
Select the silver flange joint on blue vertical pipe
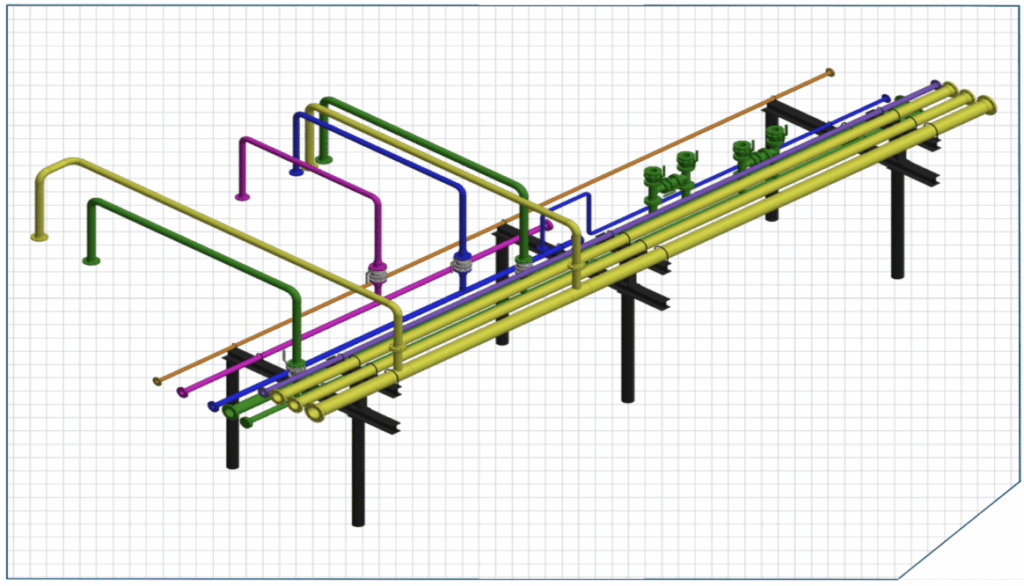pyautogui.click(x=461, y=264)
